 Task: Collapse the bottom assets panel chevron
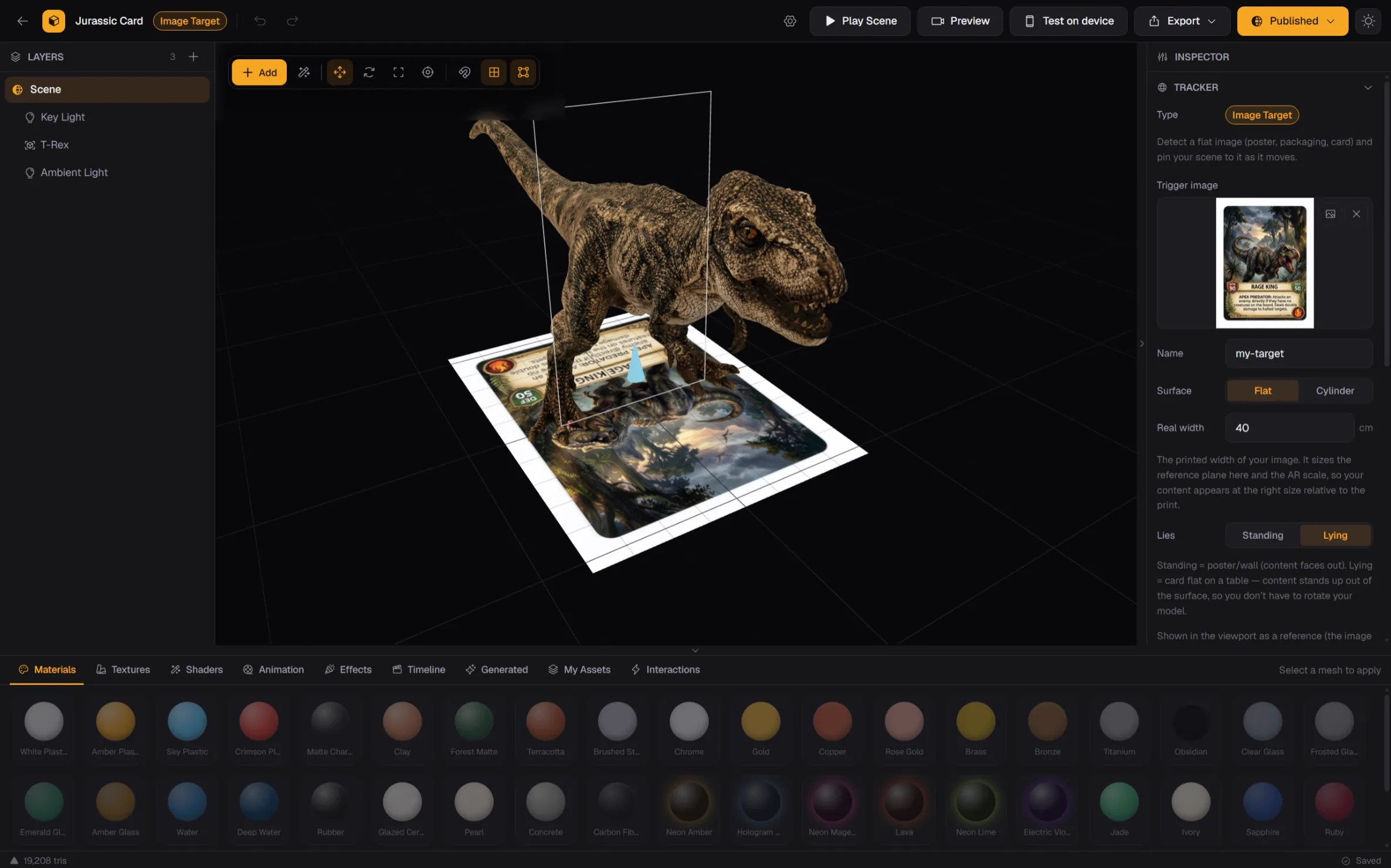click(x=695, y=650)
